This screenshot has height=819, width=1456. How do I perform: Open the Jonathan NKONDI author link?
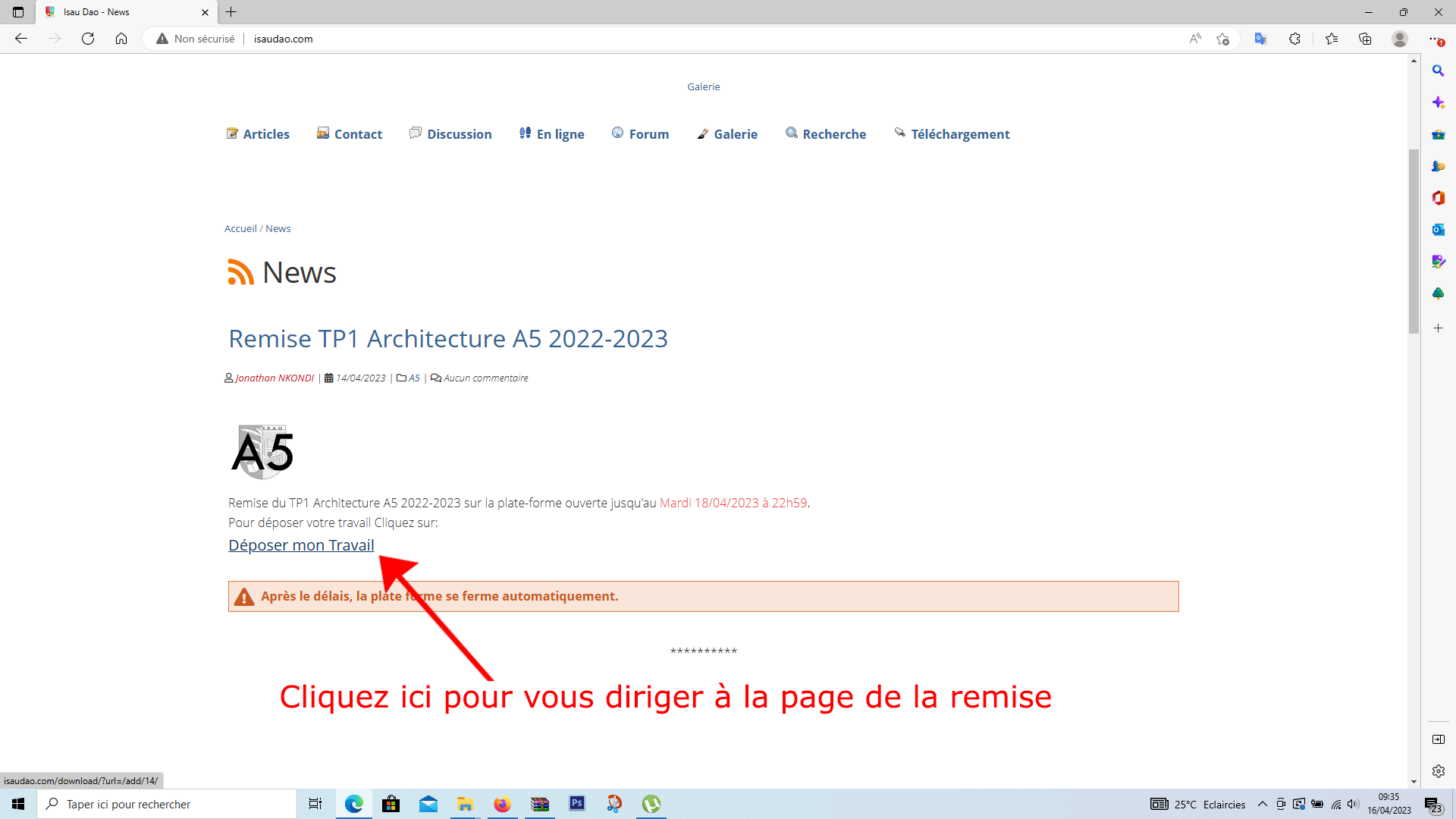tap(275, 378)
